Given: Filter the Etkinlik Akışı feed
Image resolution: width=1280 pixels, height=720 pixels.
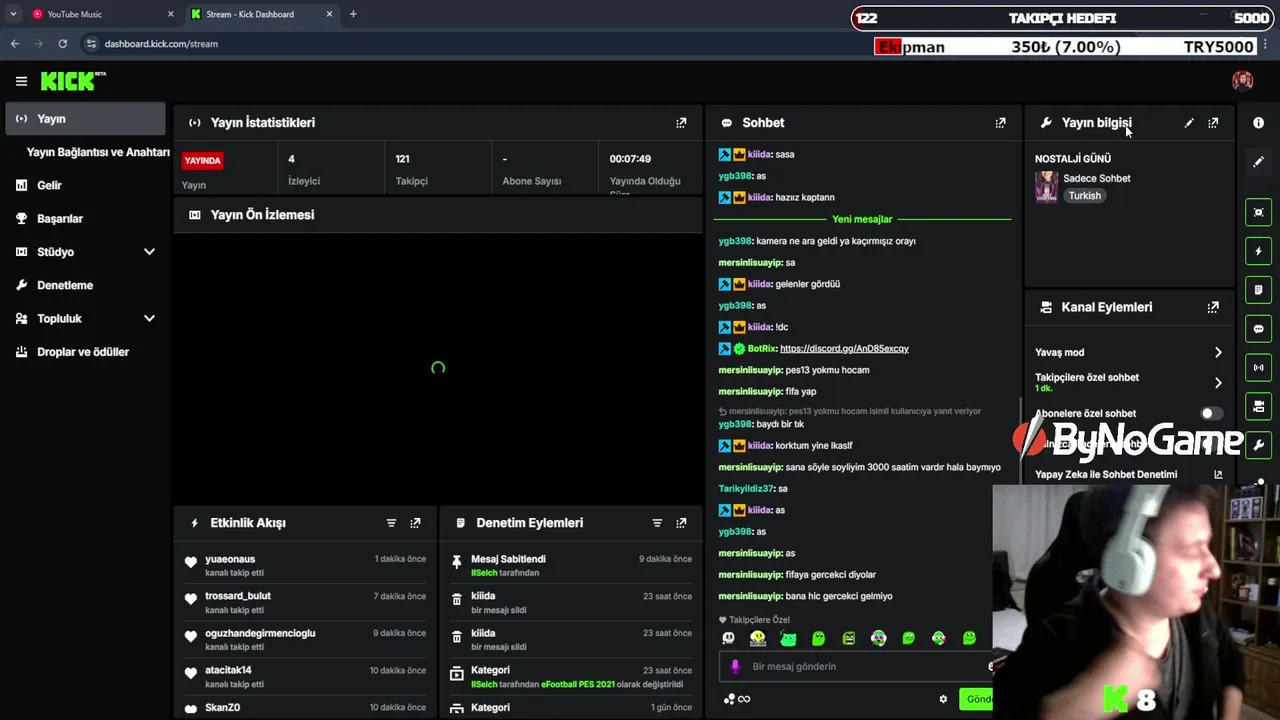Looking at the screenshot, I should [x=391, y=523].
